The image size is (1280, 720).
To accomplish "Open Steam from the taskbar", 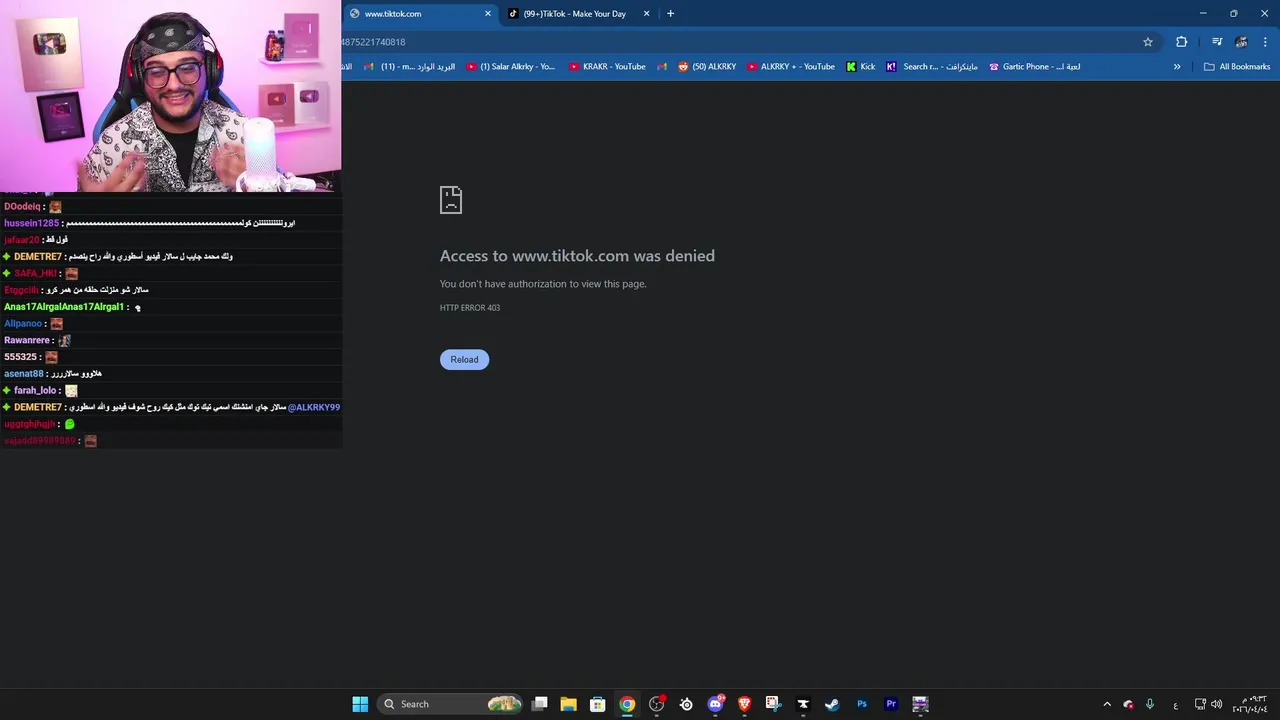I will tap(832, 704).
